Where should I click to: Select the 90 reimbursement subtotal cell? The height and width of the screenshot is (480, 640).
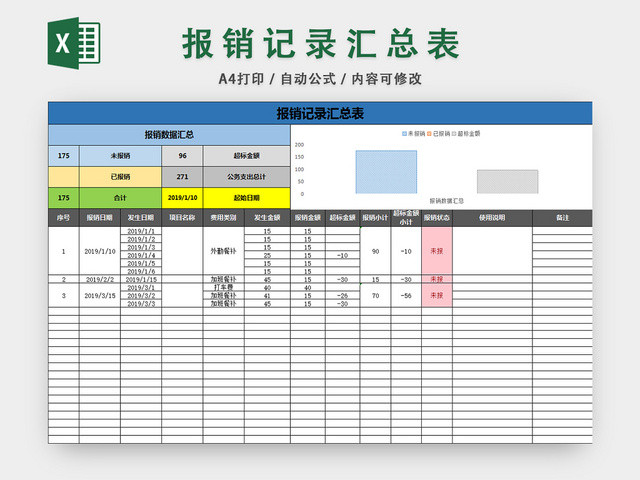tap(375, 251)
